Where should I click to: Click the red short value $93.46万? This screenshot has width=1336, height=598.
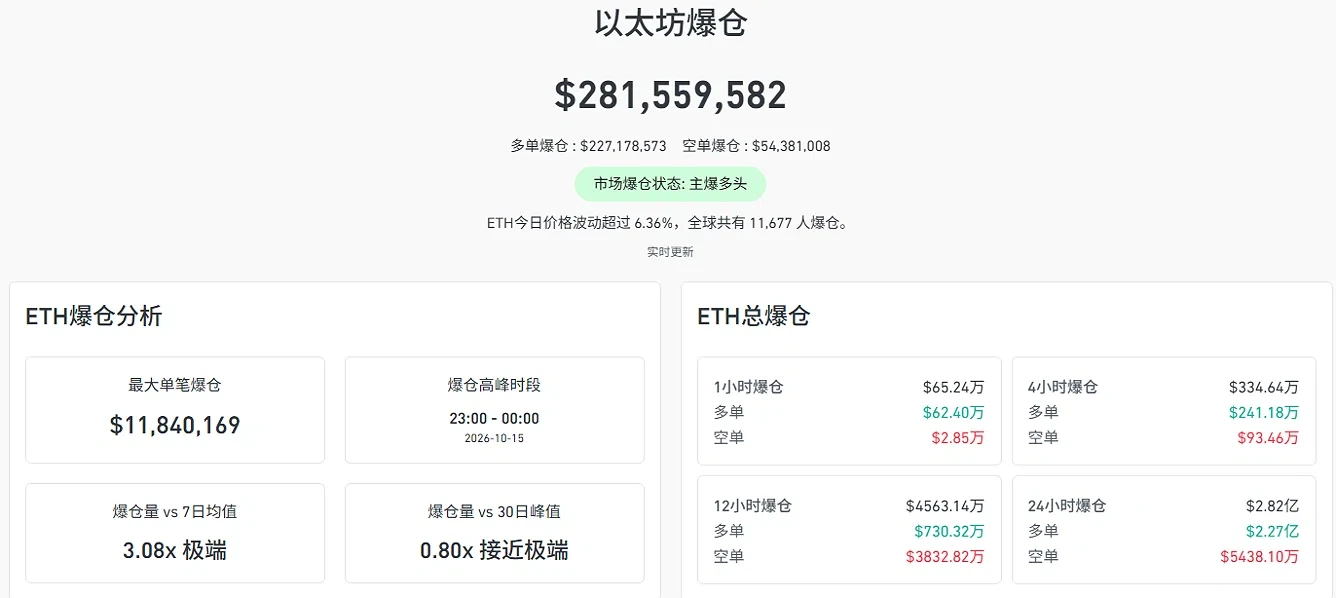(x=1268, y=437)
